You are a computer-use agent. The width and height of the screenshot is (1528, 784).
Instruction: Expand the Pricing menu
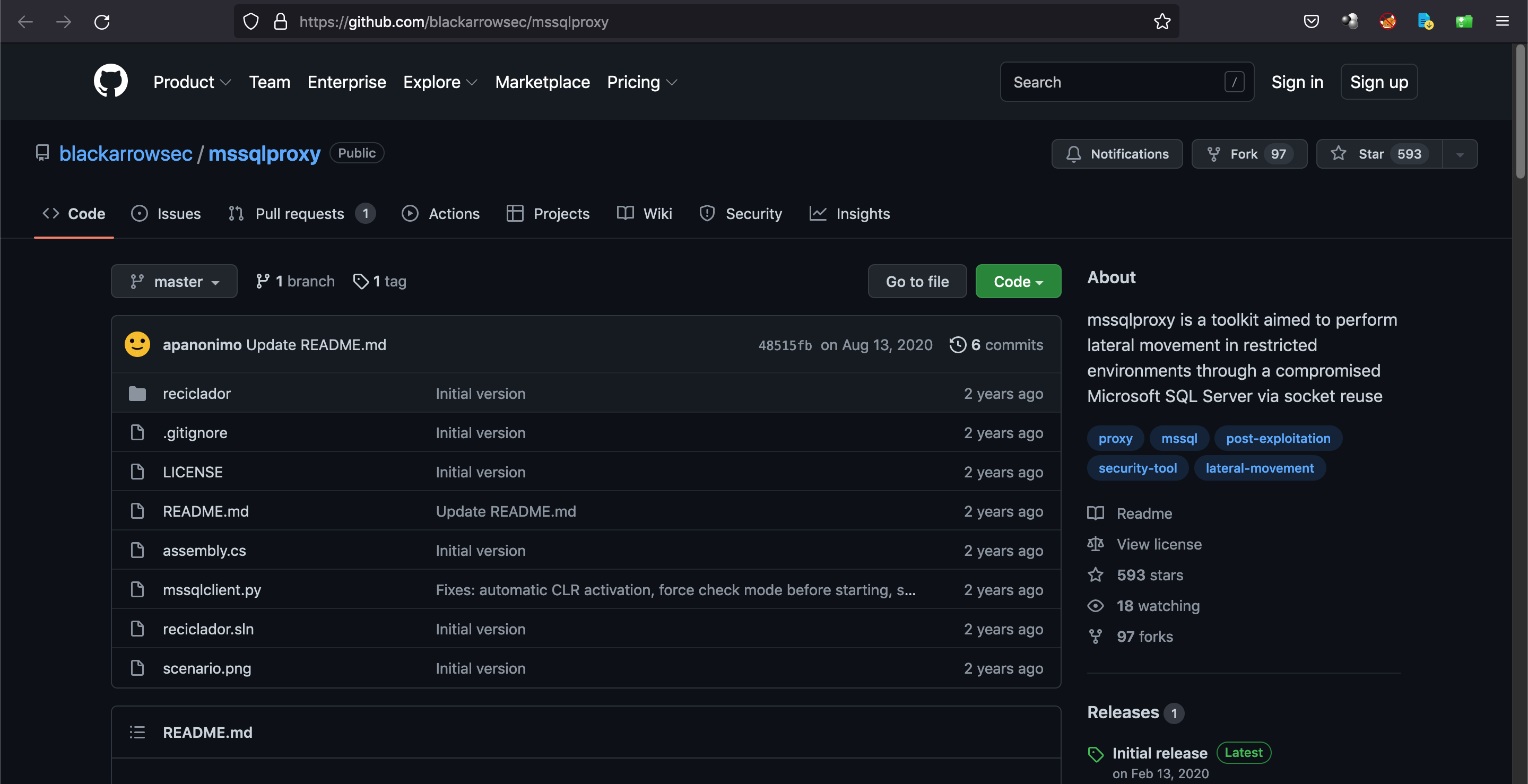(643, 82)
